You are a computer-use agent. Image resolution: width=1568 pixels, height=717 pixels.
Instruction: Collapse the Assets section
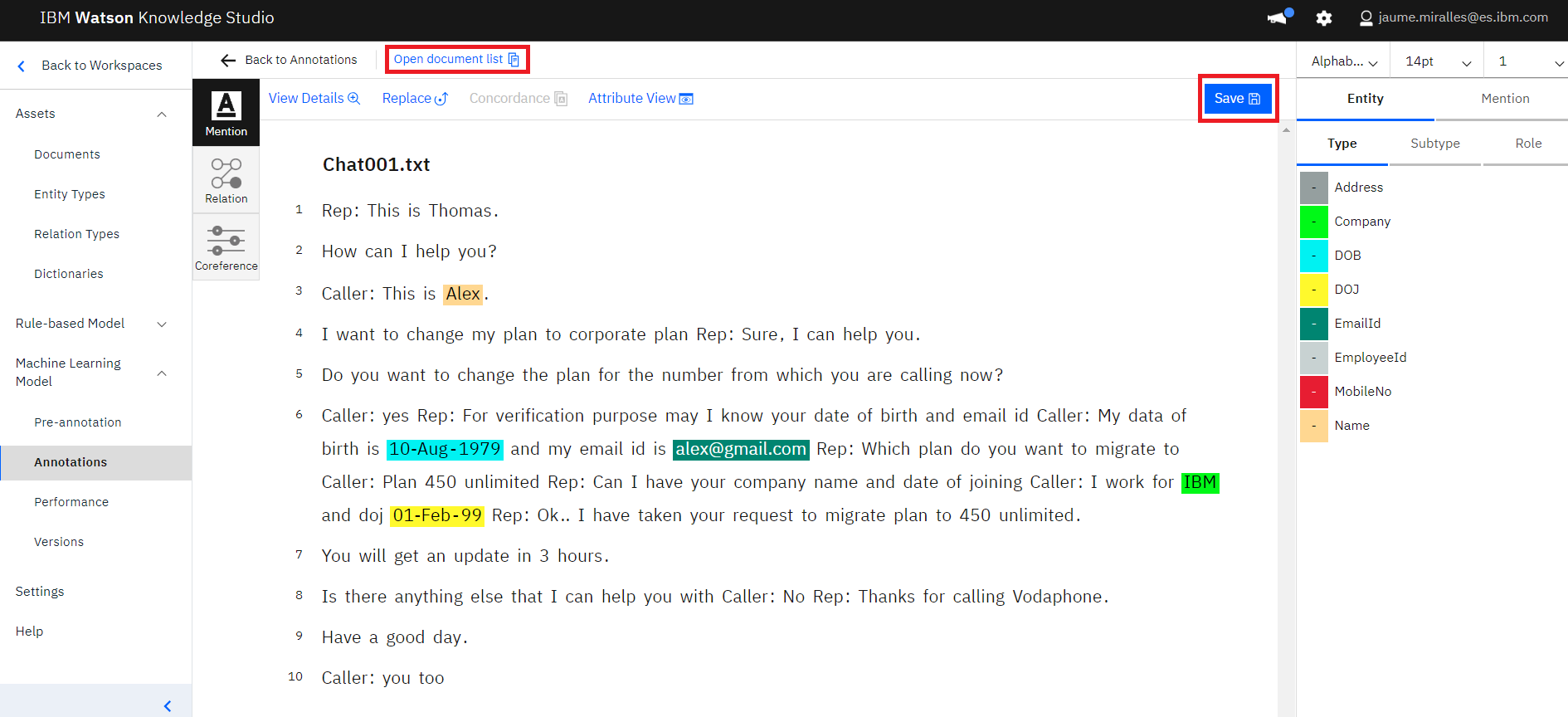pyautogui.click(x=162, y=114)
